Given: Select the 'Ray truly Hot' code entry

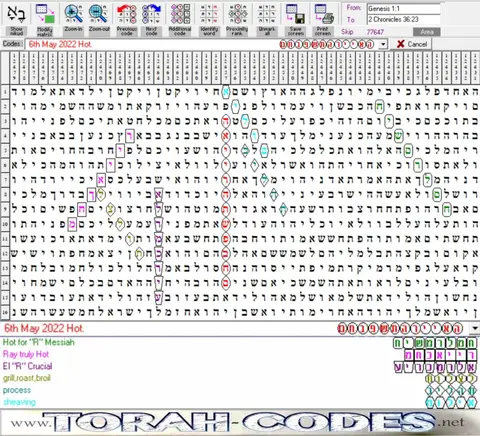Looking at the screenshot, I should [x=26, y=354].
